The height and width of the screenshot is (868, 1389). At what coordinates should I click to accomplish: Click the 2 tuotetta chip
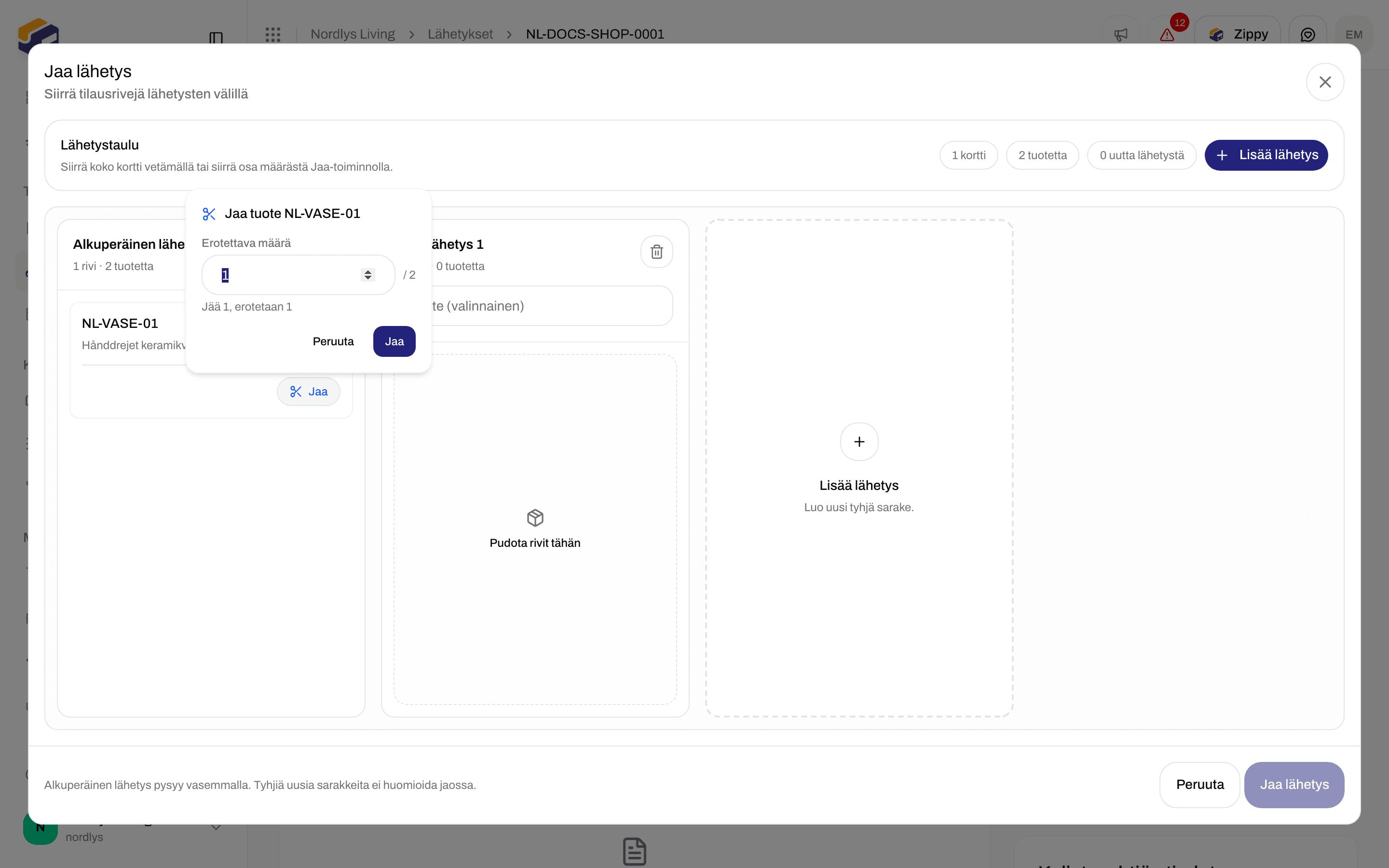tap(1042, 155)
